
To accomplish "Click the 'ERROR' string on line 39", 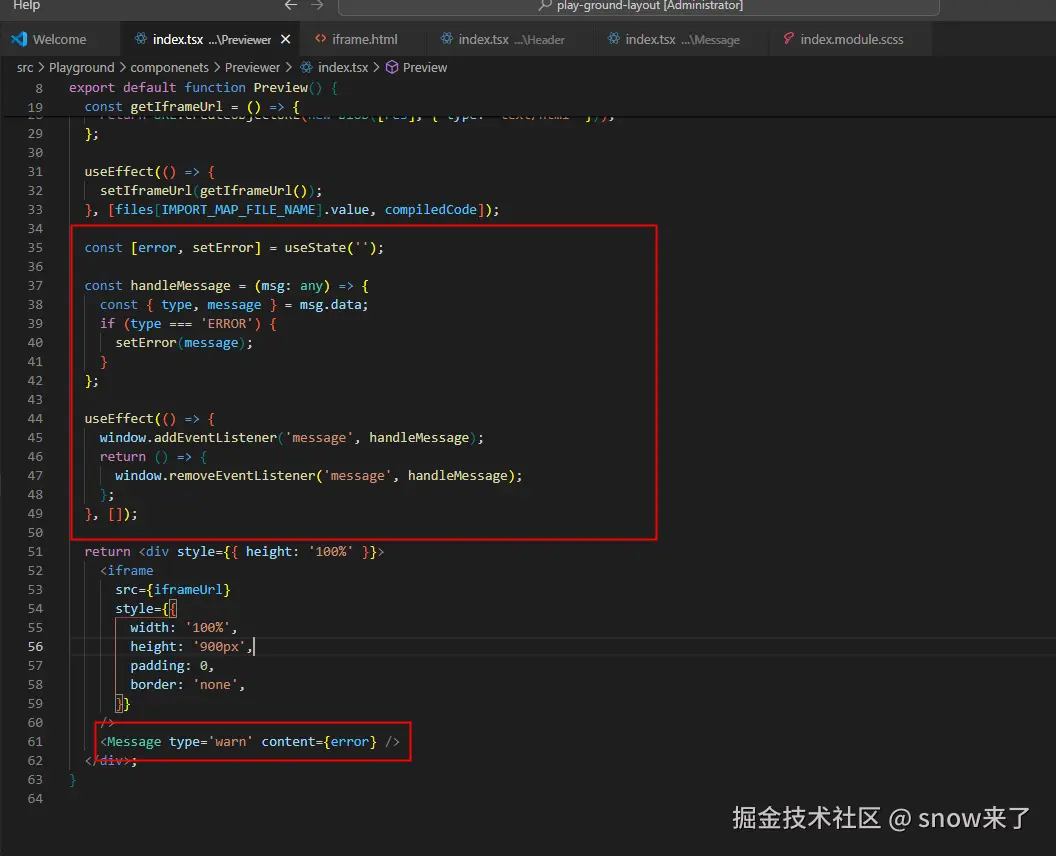I will tap(227, 324).
